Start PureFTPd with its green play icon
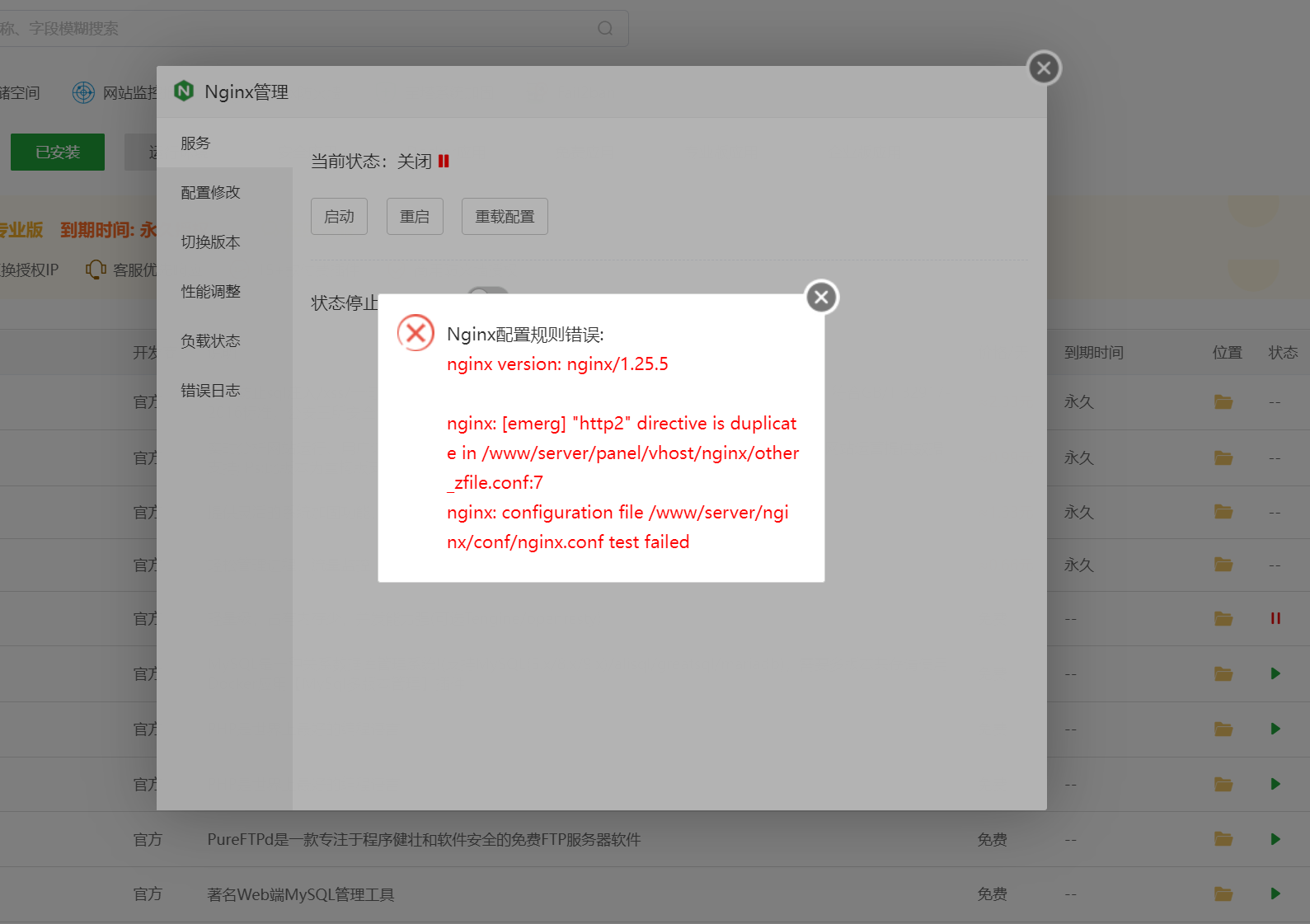This screenshot has width=1310, height=924. point(1275,839)
